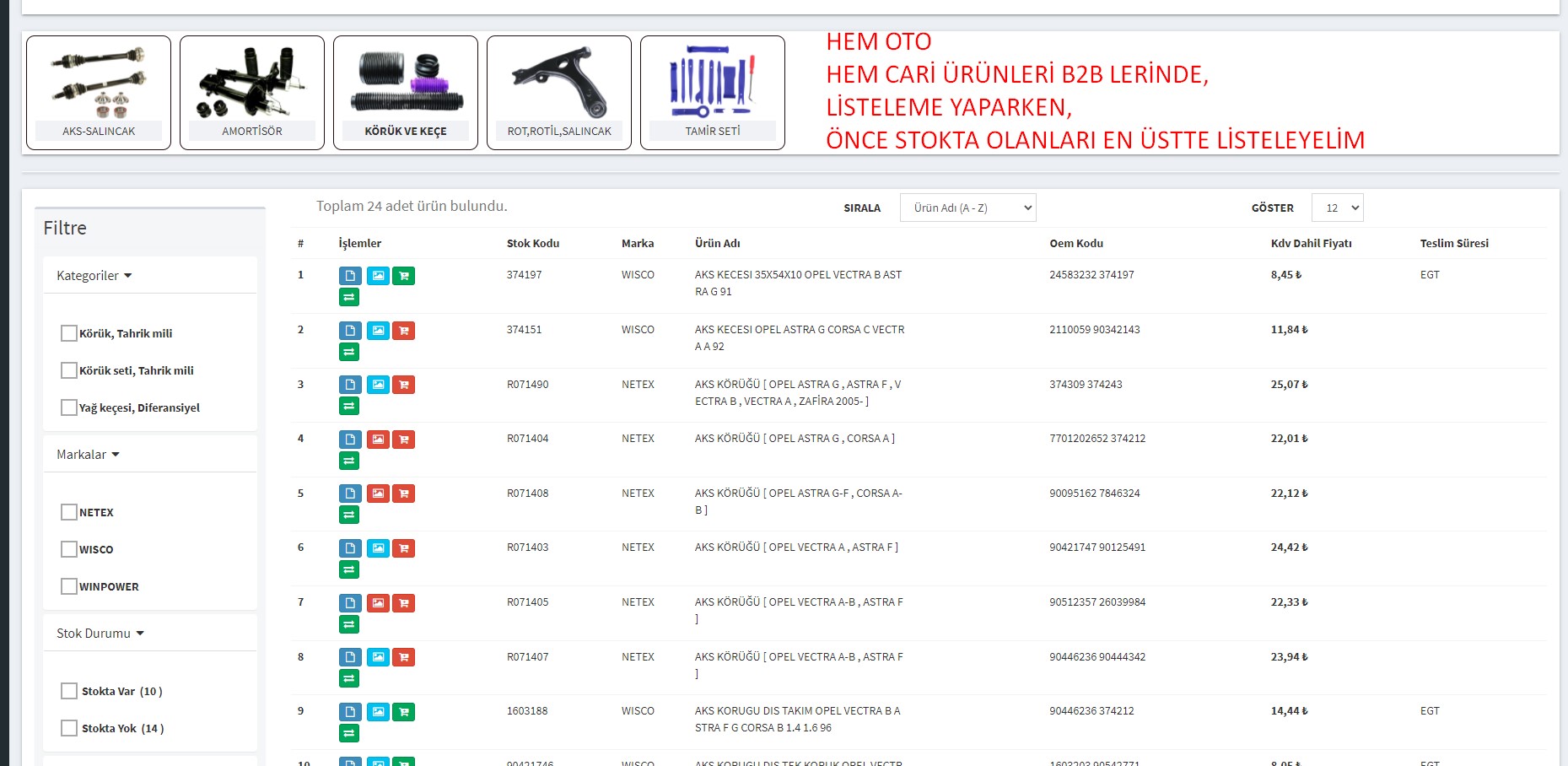Select the AMORTİSÖR category tile

[251, 93]
